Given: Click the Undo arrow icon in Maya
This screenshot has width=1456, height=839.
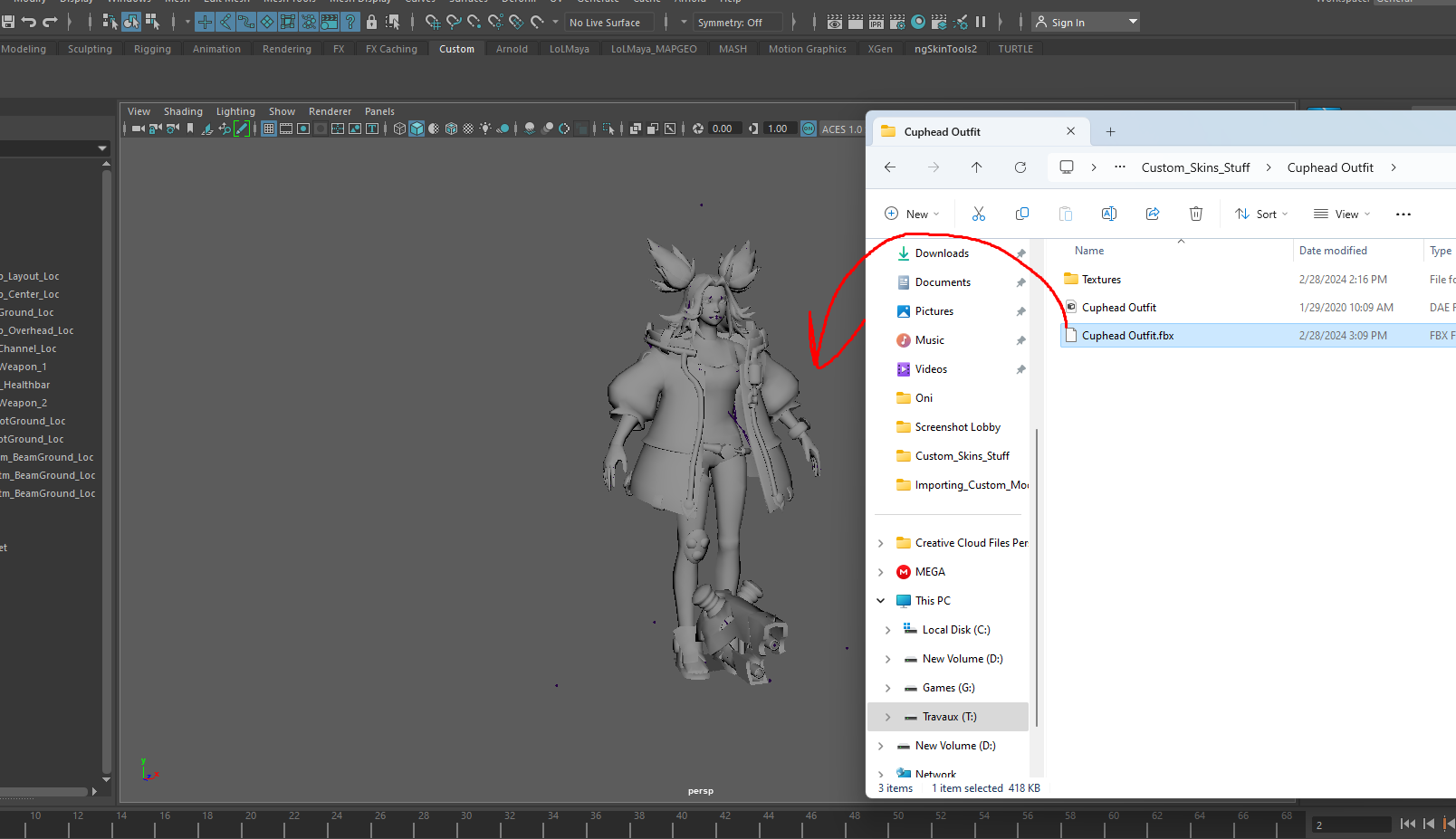Looking at the screenshot, I should pyautogui.click(x=29, y=22).
